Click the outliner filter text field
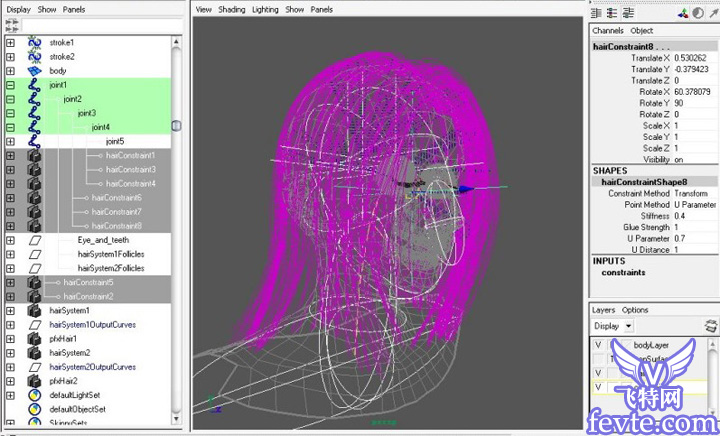Screen dimensions: 720x436 coord(102,25)
